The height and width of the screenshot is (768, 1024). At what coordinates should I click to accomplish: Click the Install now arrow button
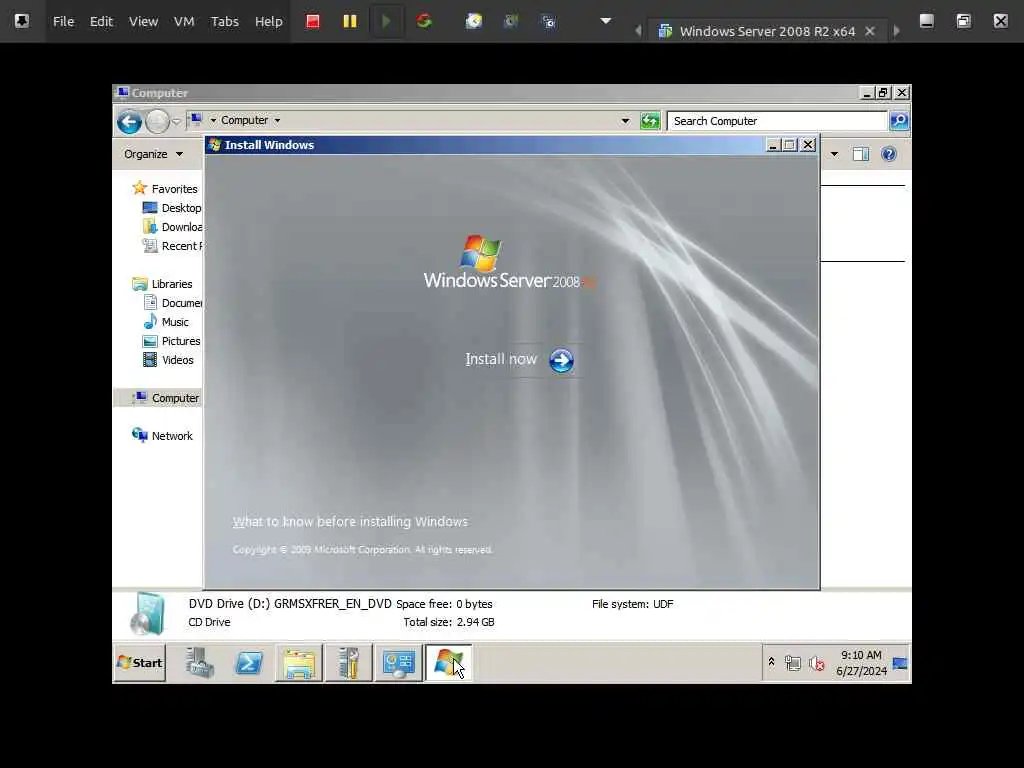click(561, 360)
